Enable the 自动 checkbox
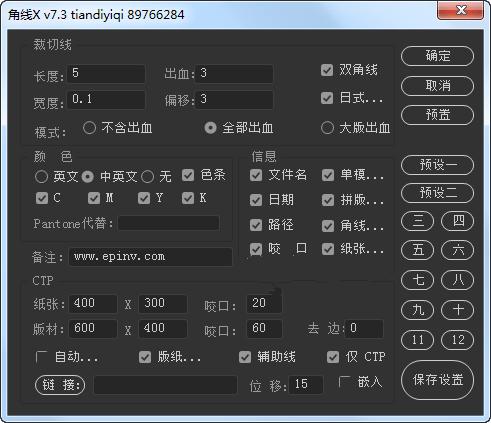491x423 pixels. click(41, 357)
